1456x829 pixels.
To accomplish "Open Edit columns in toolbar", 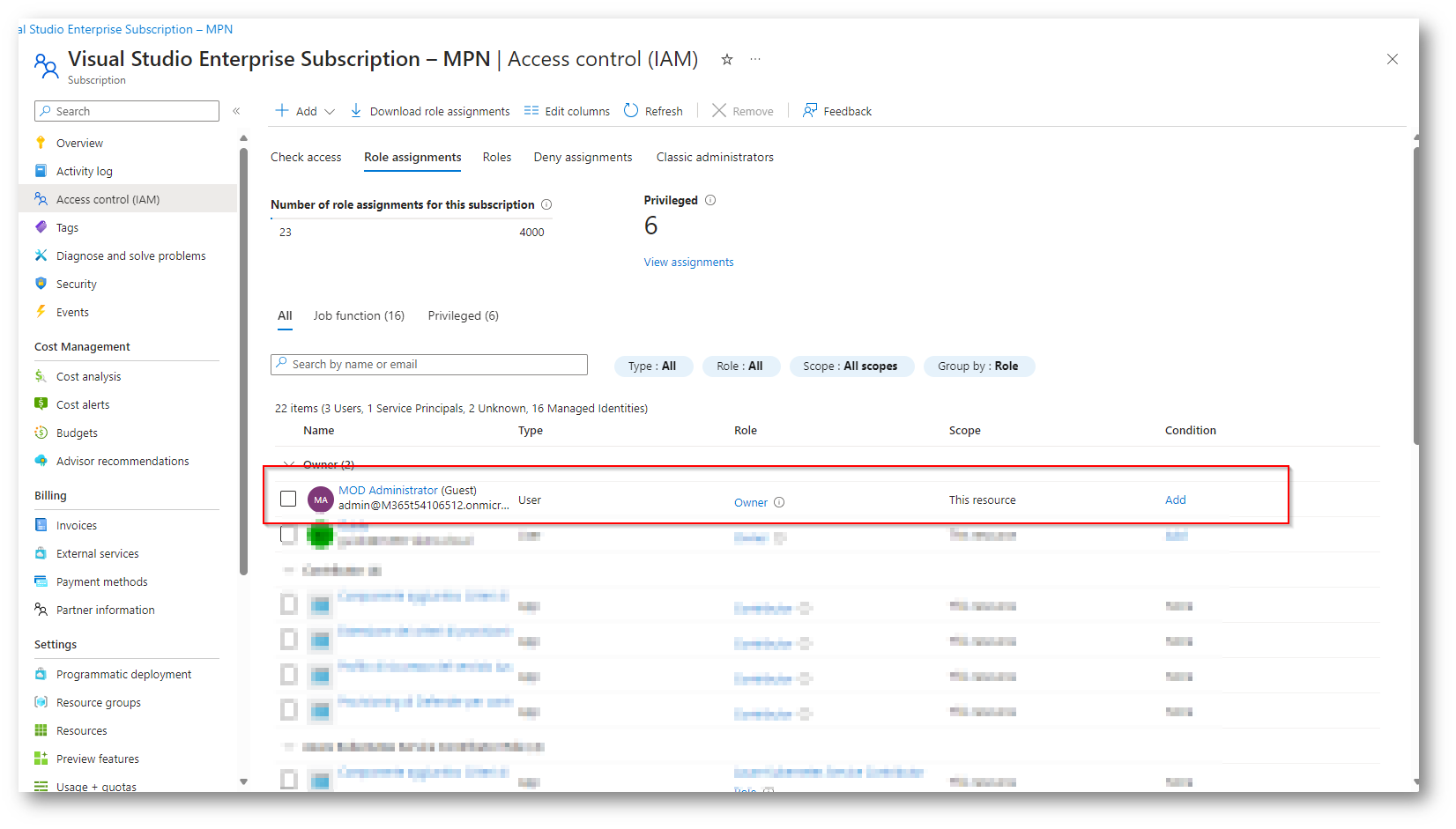I will tap(567, 111).
